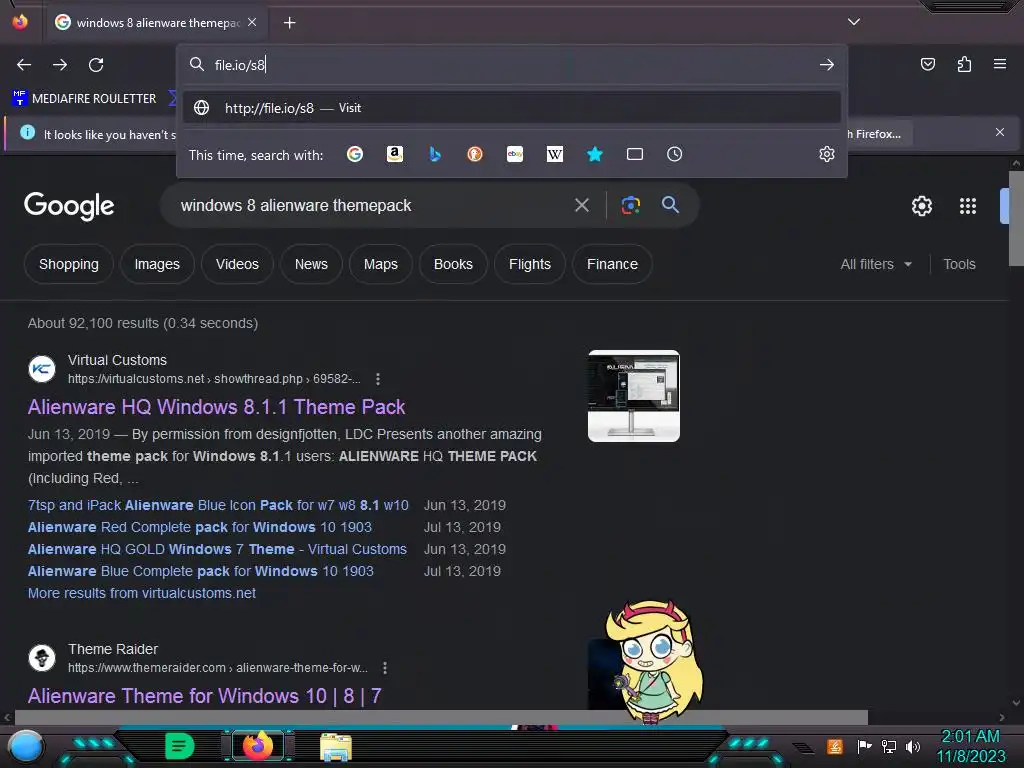Open Alienware Blue Complete pack link

coord(200,571)
